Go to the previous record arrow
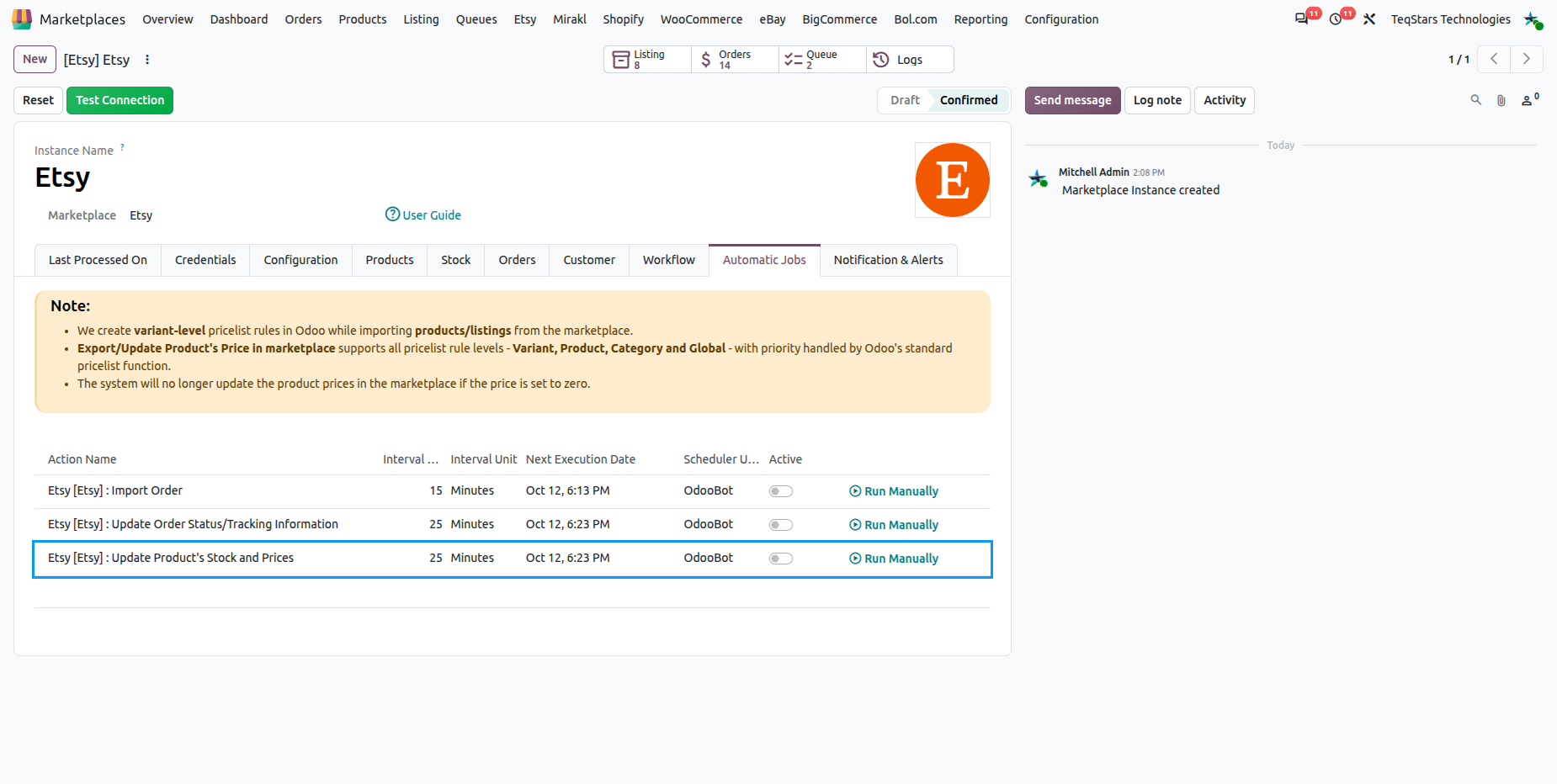This screenshot has height=784, width=1557. 1494,59
